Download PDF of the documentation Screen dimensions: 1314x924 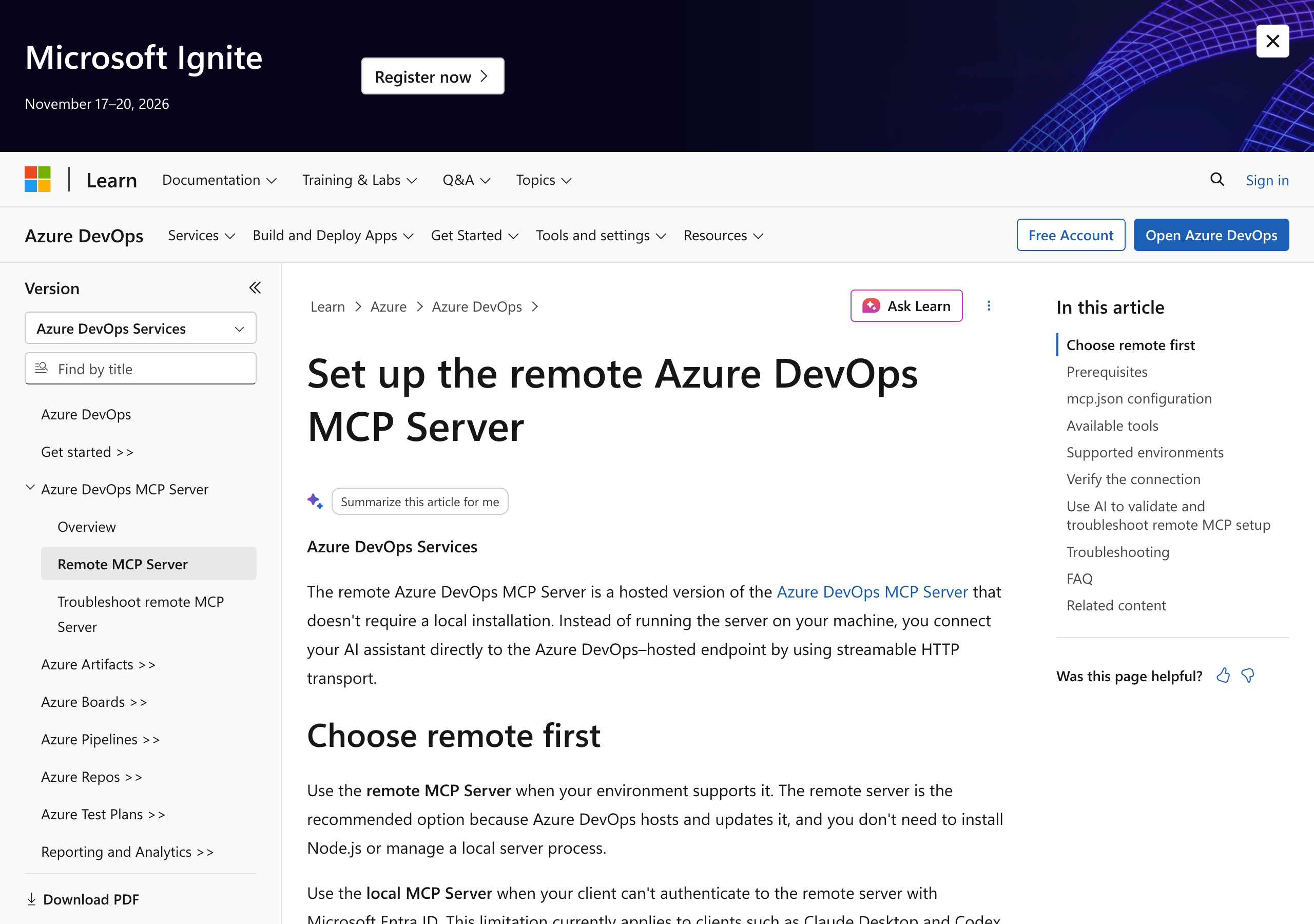click(83, 899)
